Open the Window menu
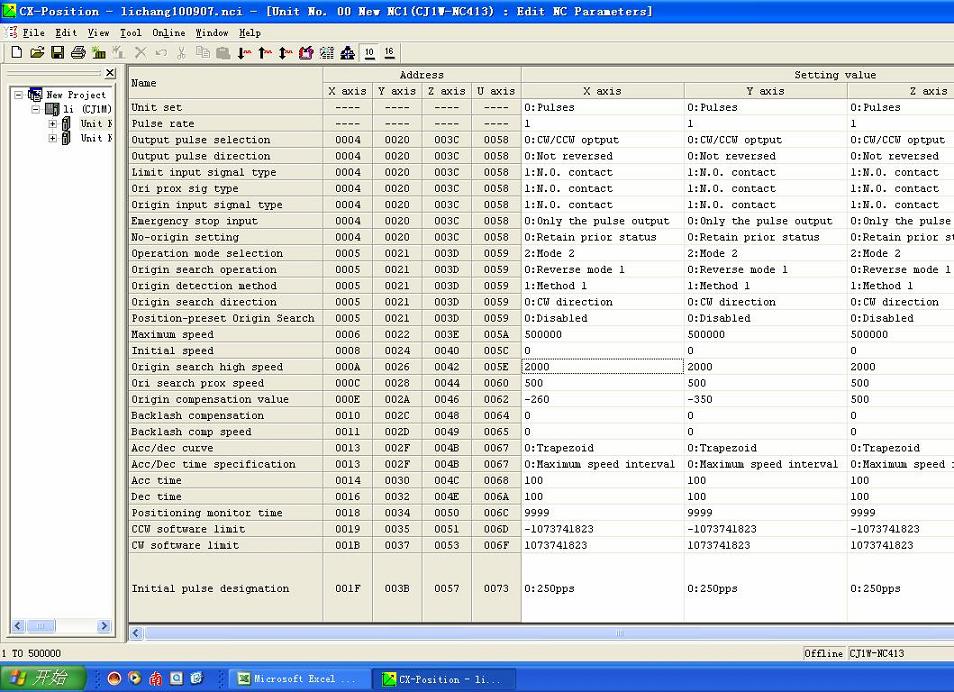954x692 pixels. click(x=212, y=33)
